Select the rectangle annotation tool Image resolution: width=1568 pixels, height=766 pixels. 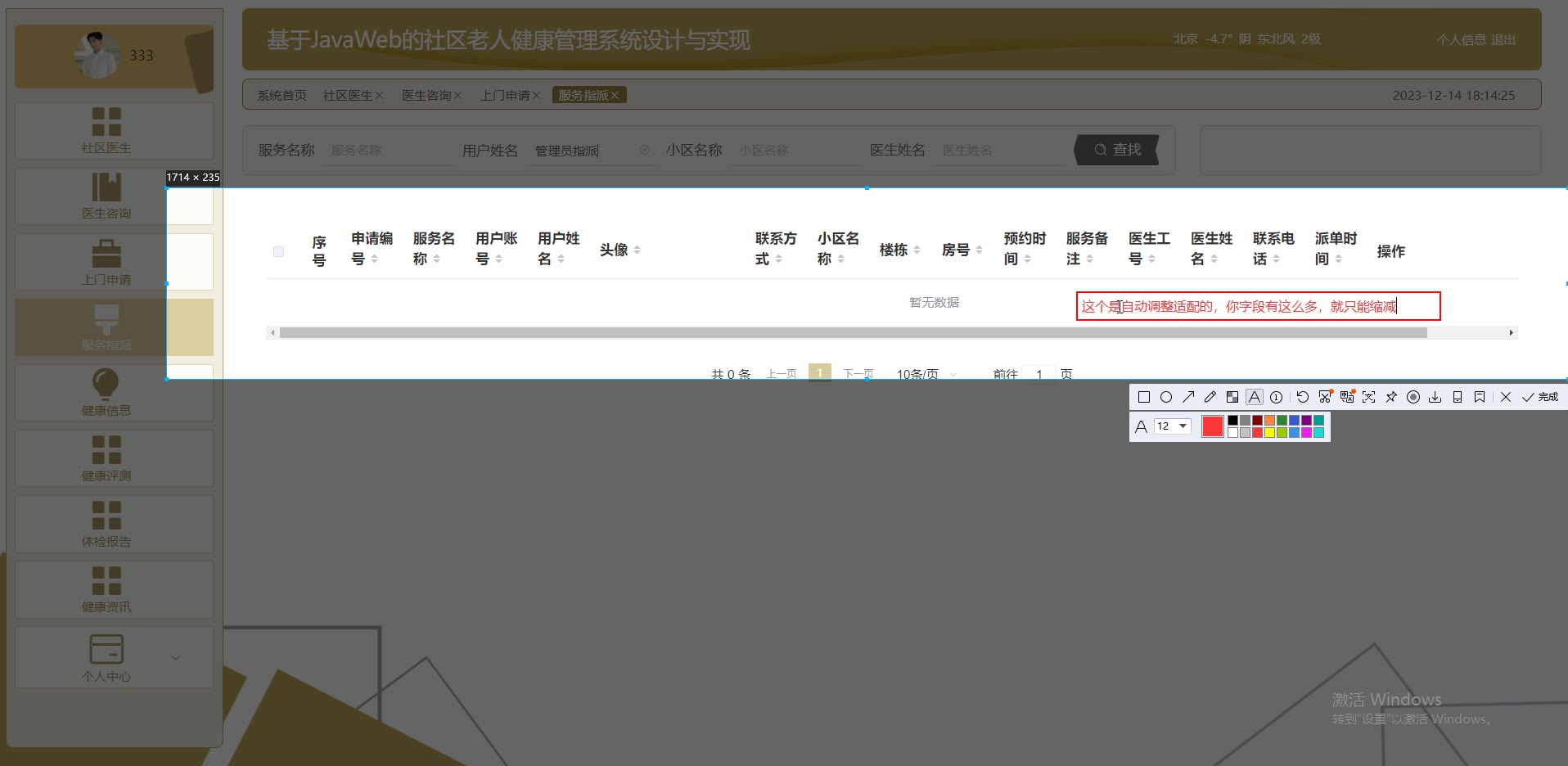[1144, 397]
